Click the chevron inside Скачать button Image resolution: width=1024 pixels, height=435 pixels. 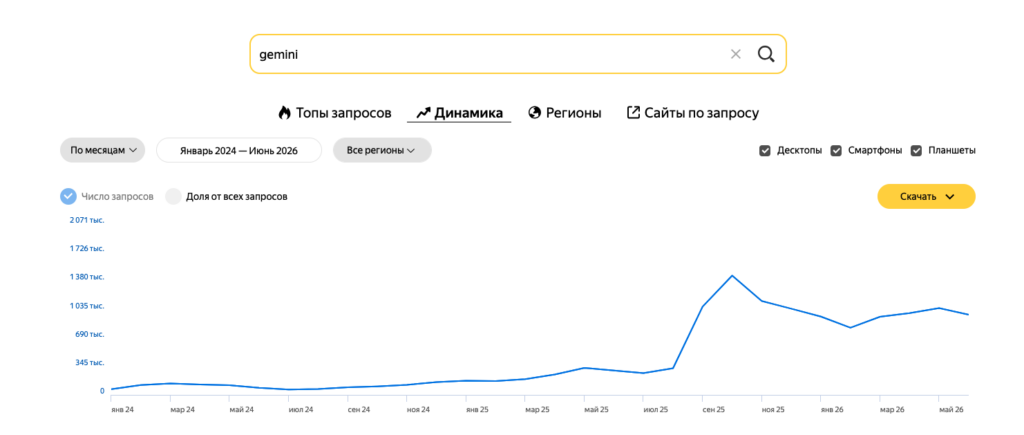950,197
